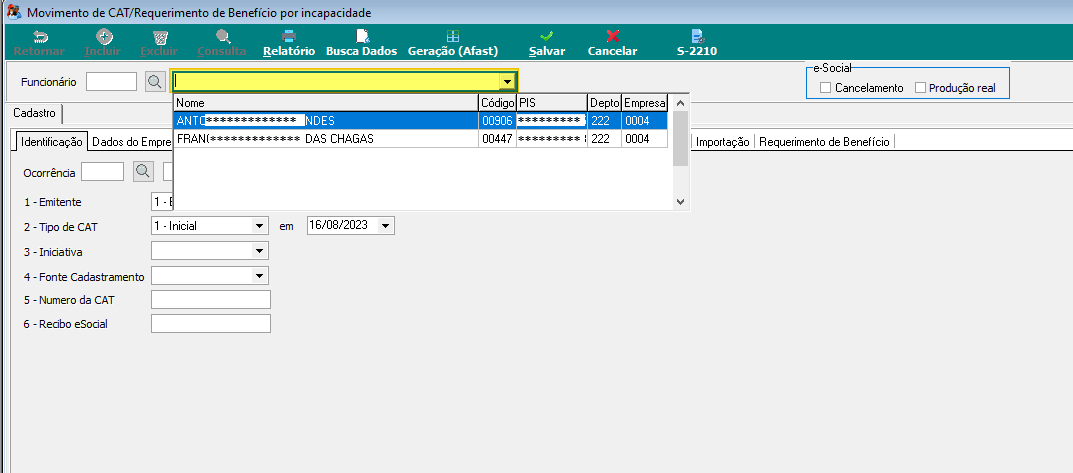Viewport: 1073px width, 473px height.
Task: Collapse the yellow Funcionário name dropdown
Action: [507, 81]
